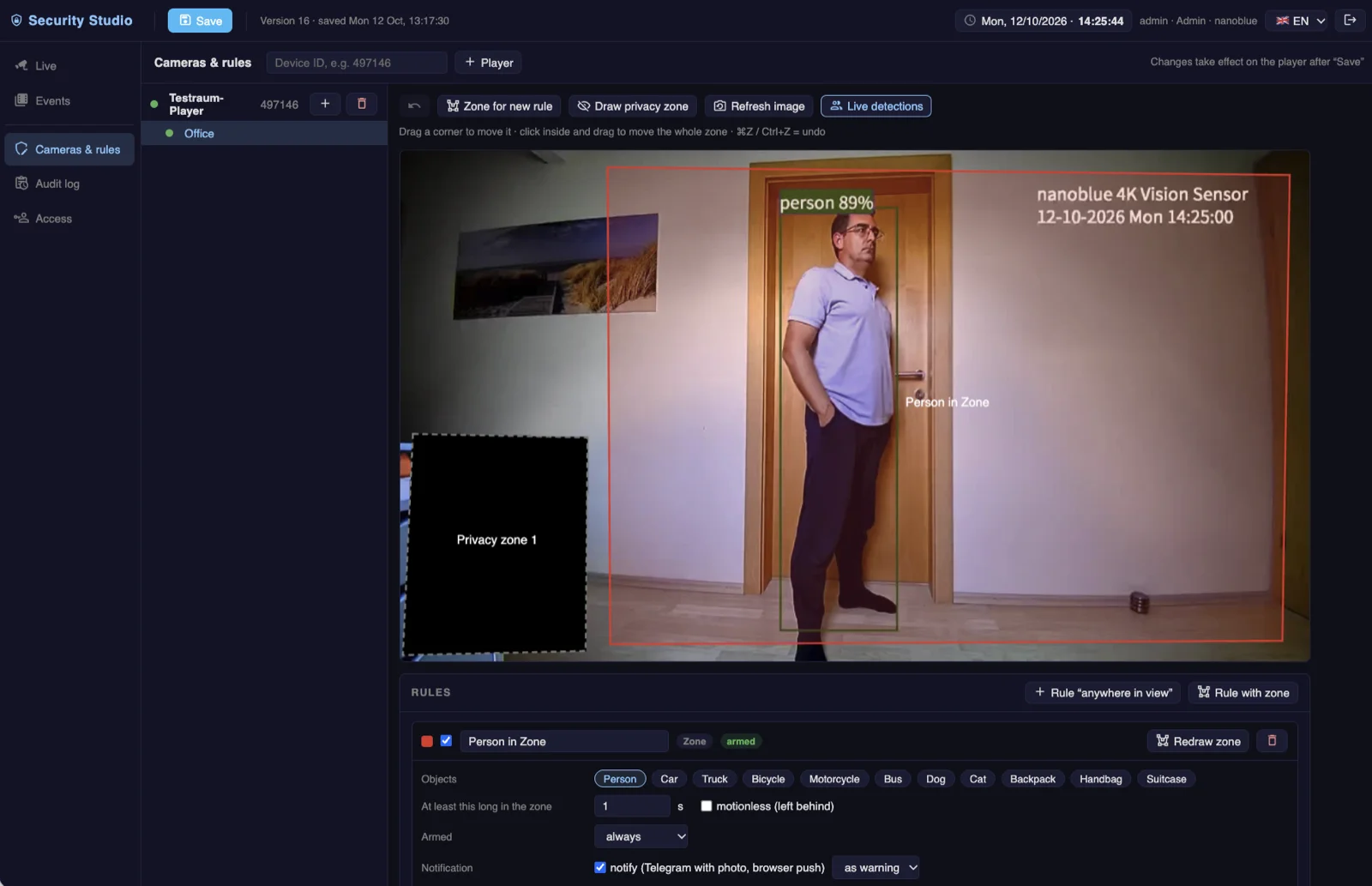Click the logout icon in the top bar
Viewport: 1372px width, 886px height.
tap(1350, 20)
